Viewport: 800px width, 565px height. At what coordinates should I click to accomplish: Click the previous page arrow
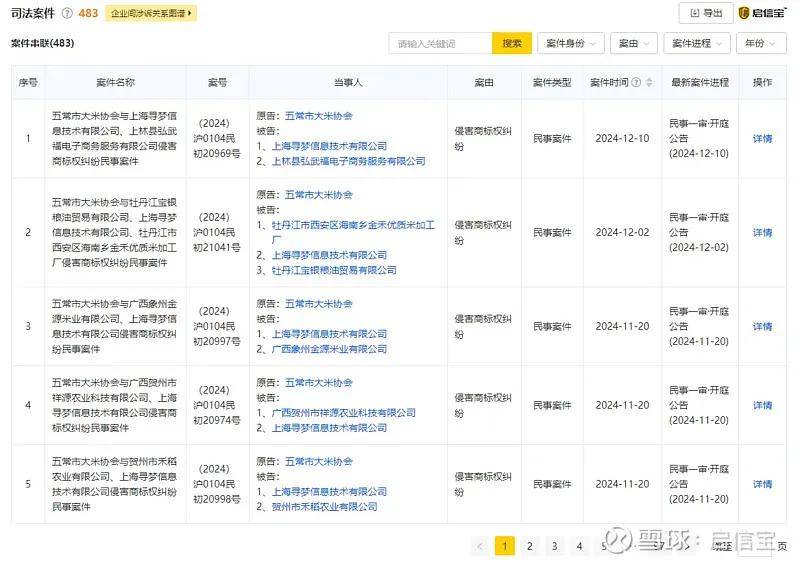(480, 546)
